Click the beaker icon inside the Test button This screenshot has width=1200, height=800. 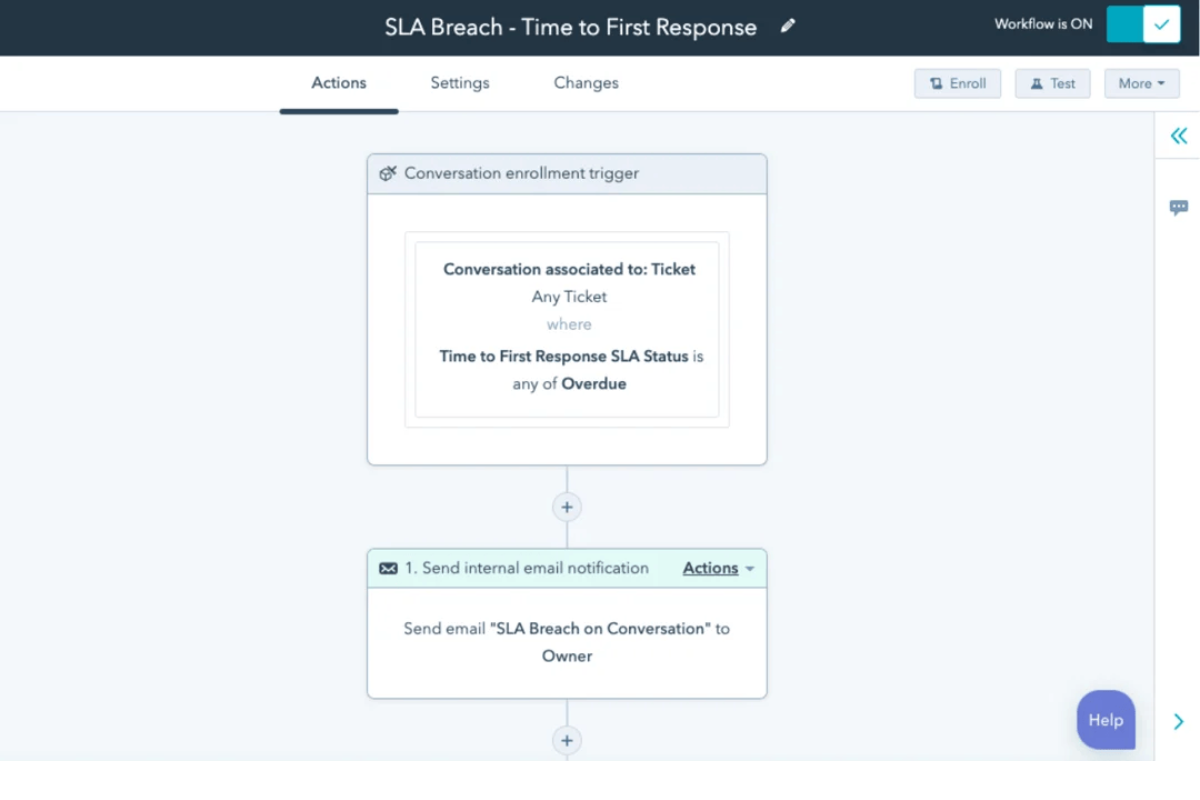tap(1036, 84)
